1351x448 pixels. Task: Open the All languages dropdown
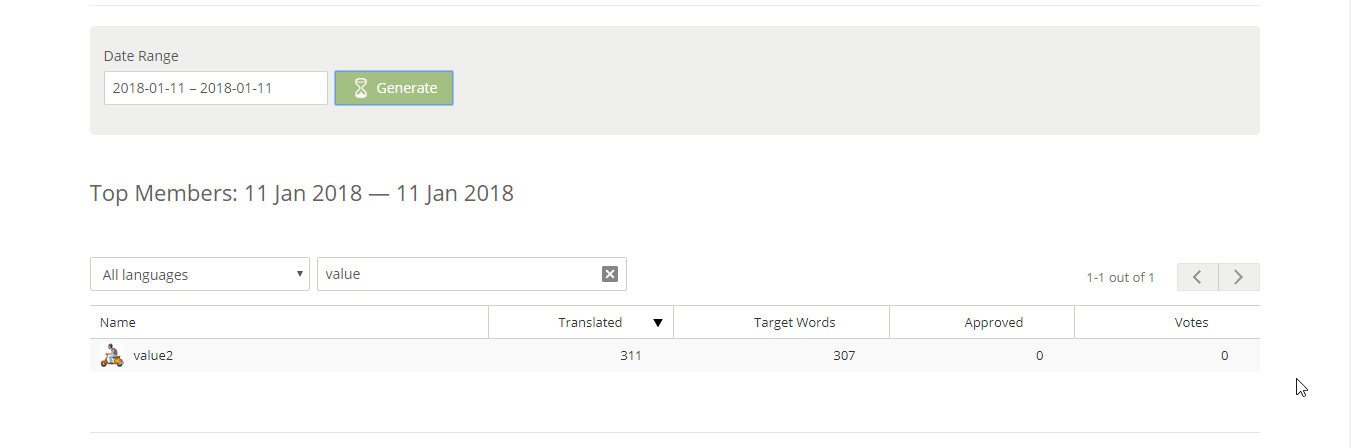pos(200,274)
